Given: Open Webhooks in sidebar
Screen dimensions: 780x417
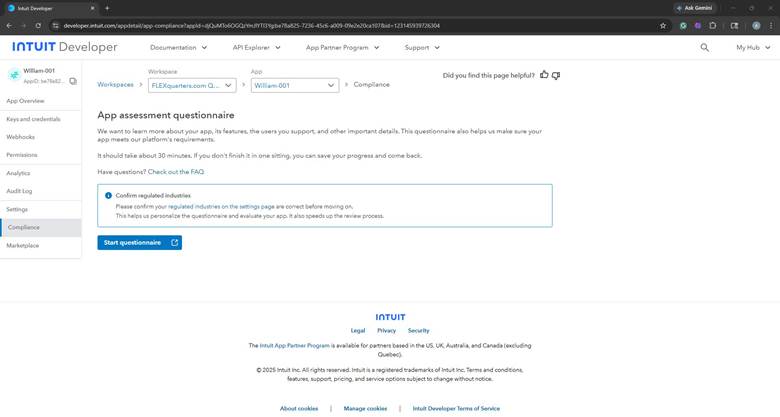Looking at the screenshot, I should coord(20,137).
